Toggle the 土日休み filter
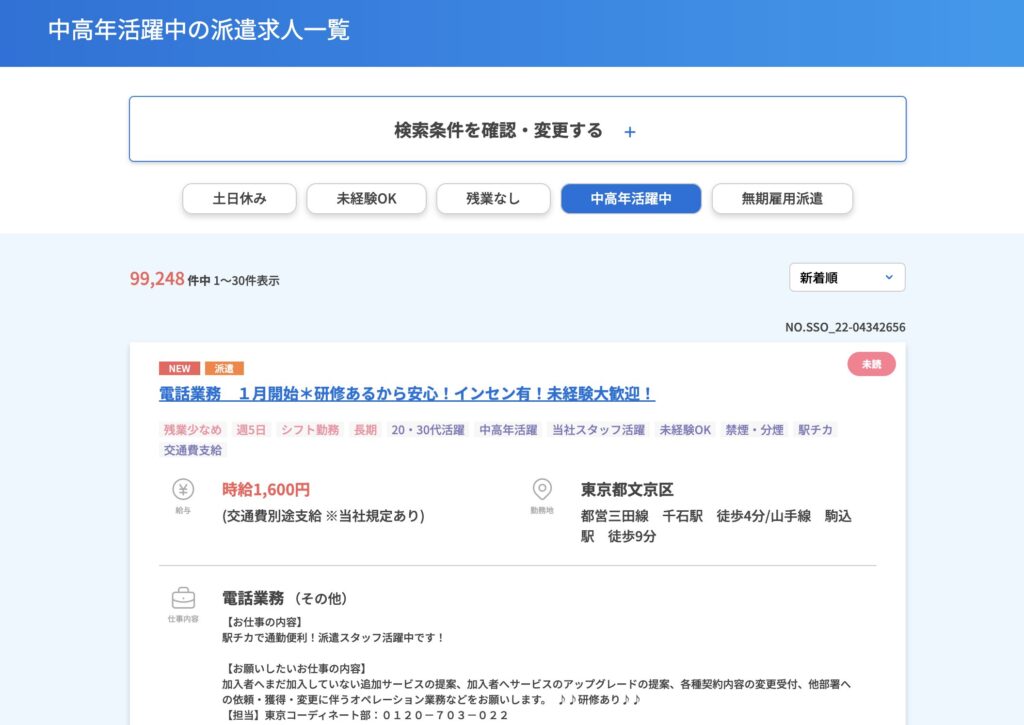This screenshot has height=725, width=1024. pos(240,198)
